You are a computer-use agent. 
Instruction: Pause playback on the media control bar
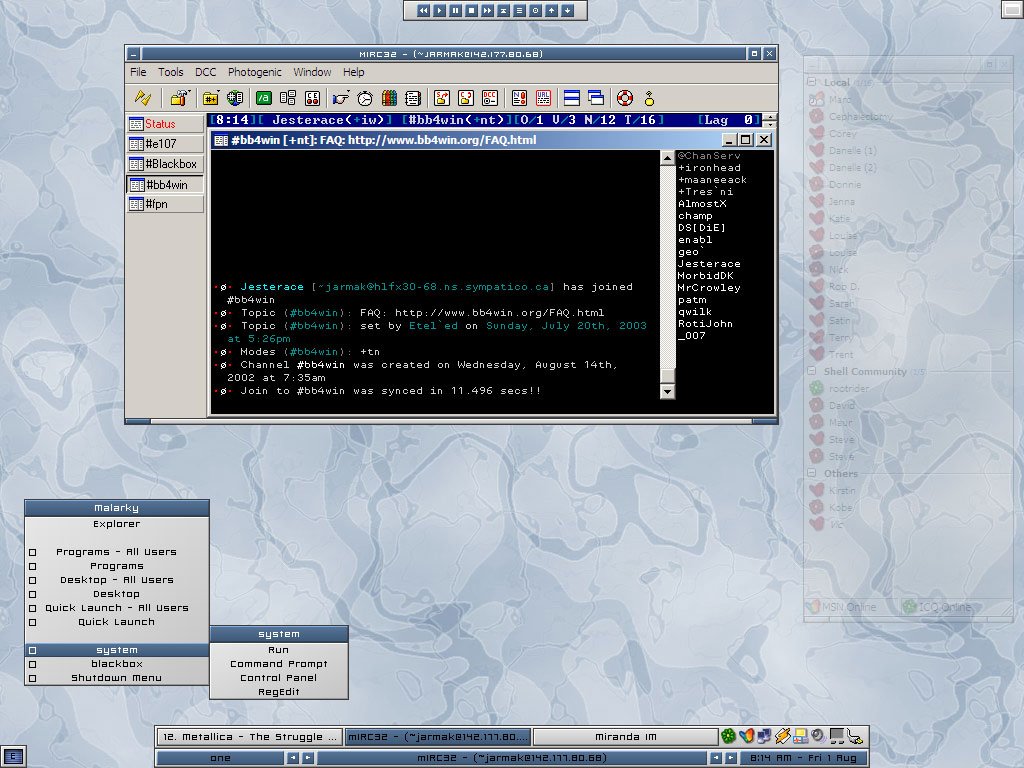(455, 10)
